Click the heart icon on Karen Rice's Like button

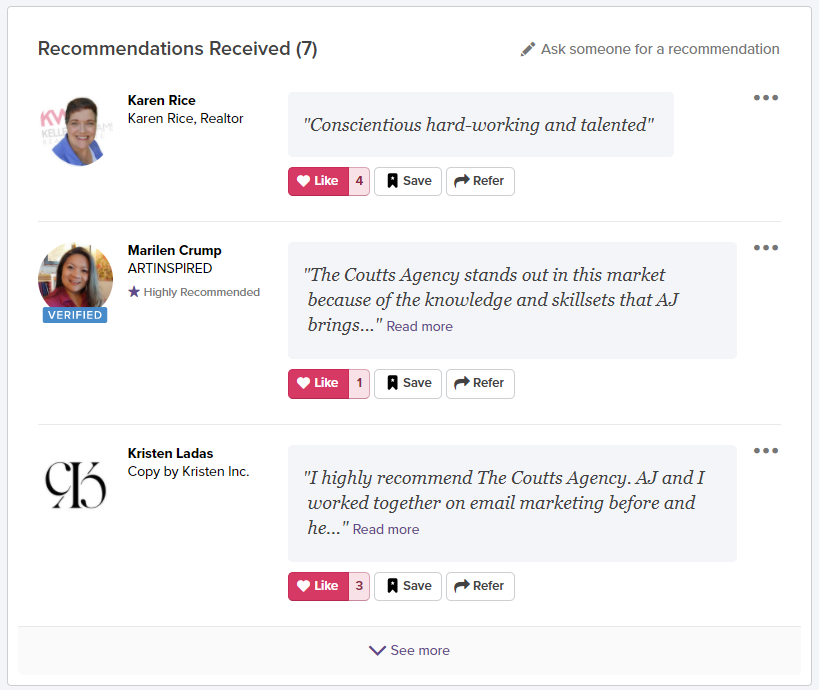(305, 181)
